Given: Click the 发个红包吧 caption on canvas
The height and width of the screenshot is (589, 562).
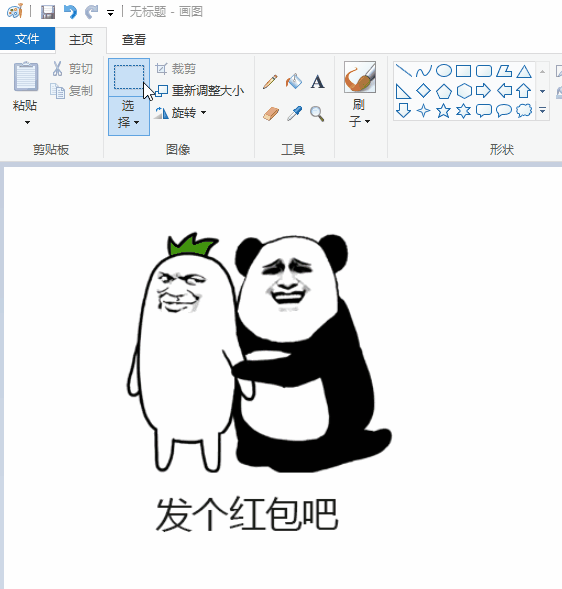Looking at the screenshot, I should click(247, 514).
